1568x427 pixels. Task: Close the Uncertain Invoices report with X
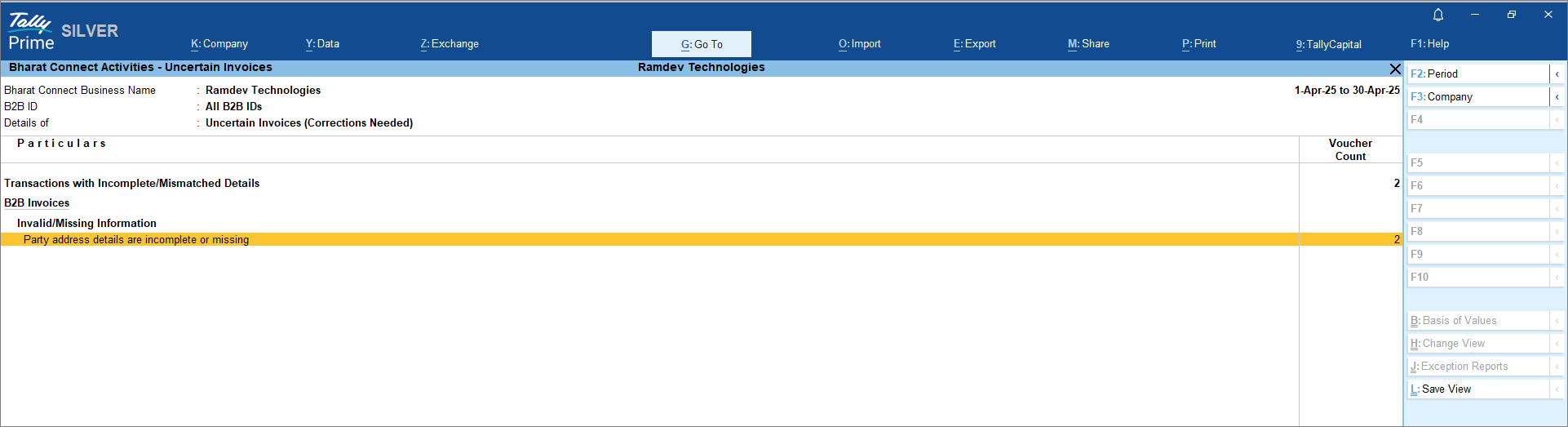click(1395, 69)
